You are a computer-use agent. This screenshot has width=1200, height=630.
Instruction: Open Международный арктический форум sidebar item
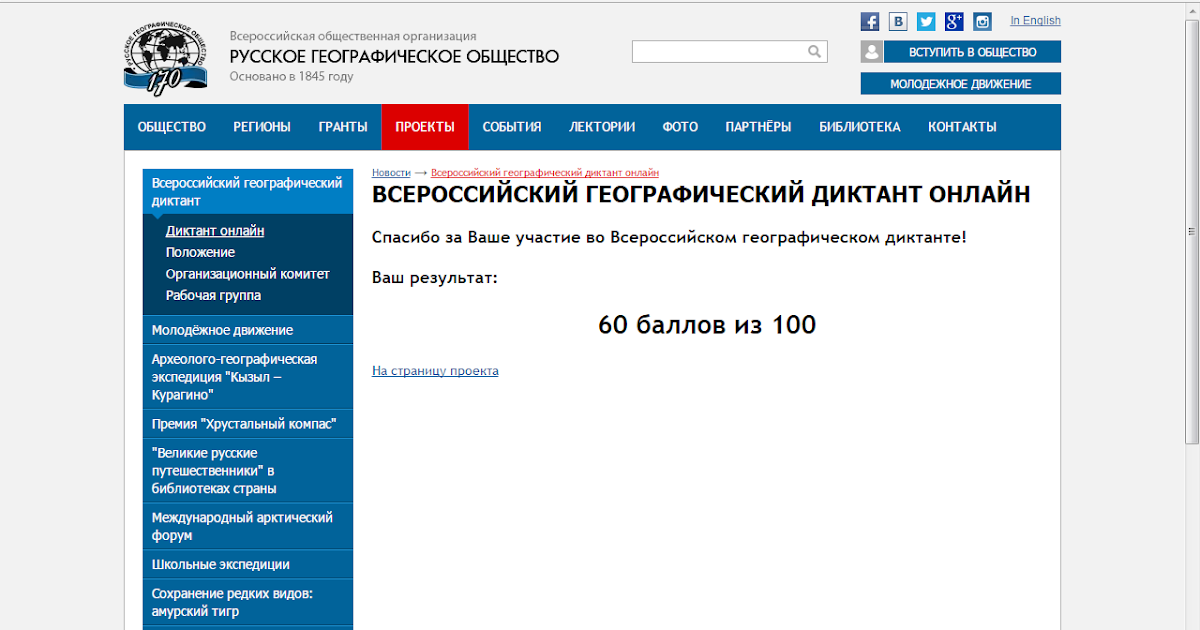pos(248,527)
